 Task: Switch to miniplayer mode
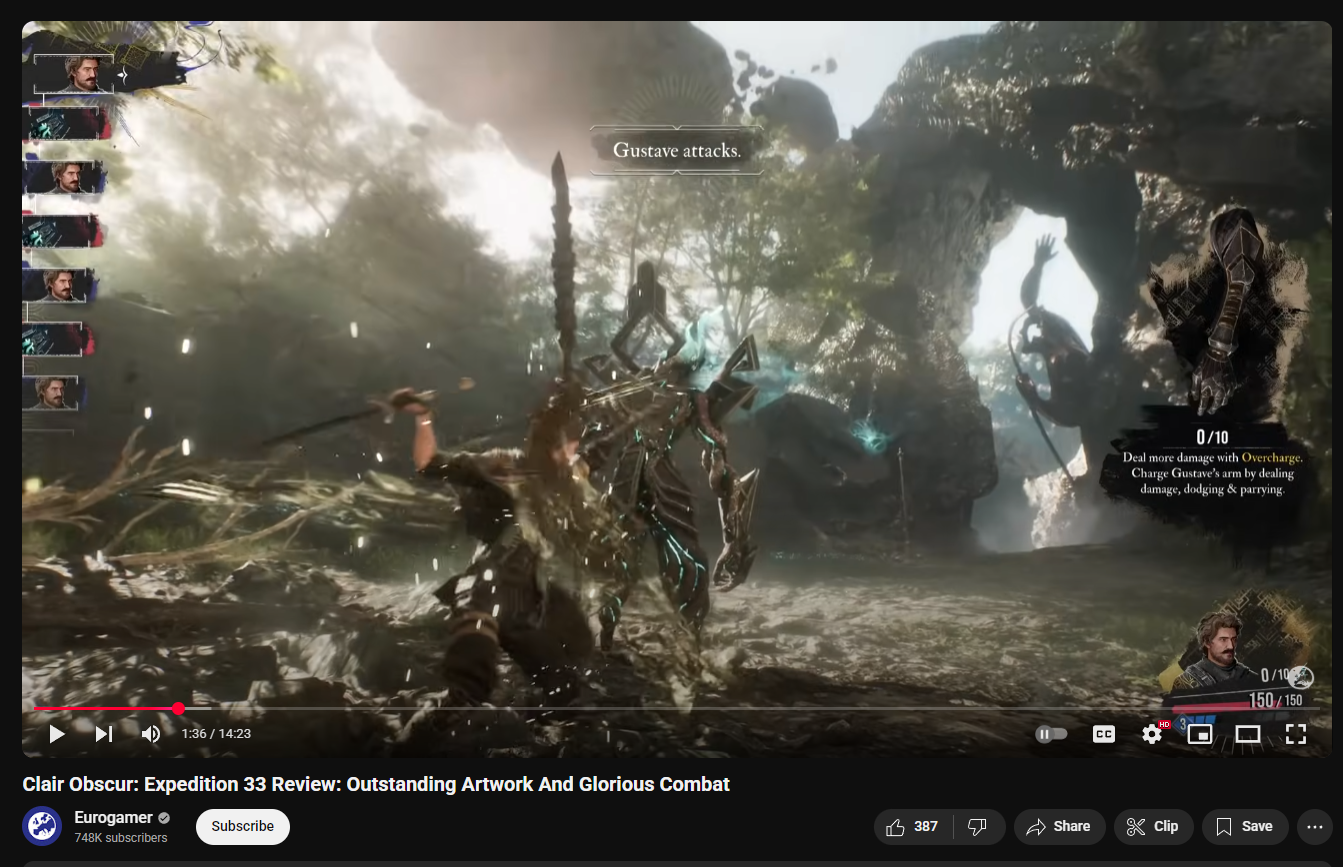click(1200, 734)
